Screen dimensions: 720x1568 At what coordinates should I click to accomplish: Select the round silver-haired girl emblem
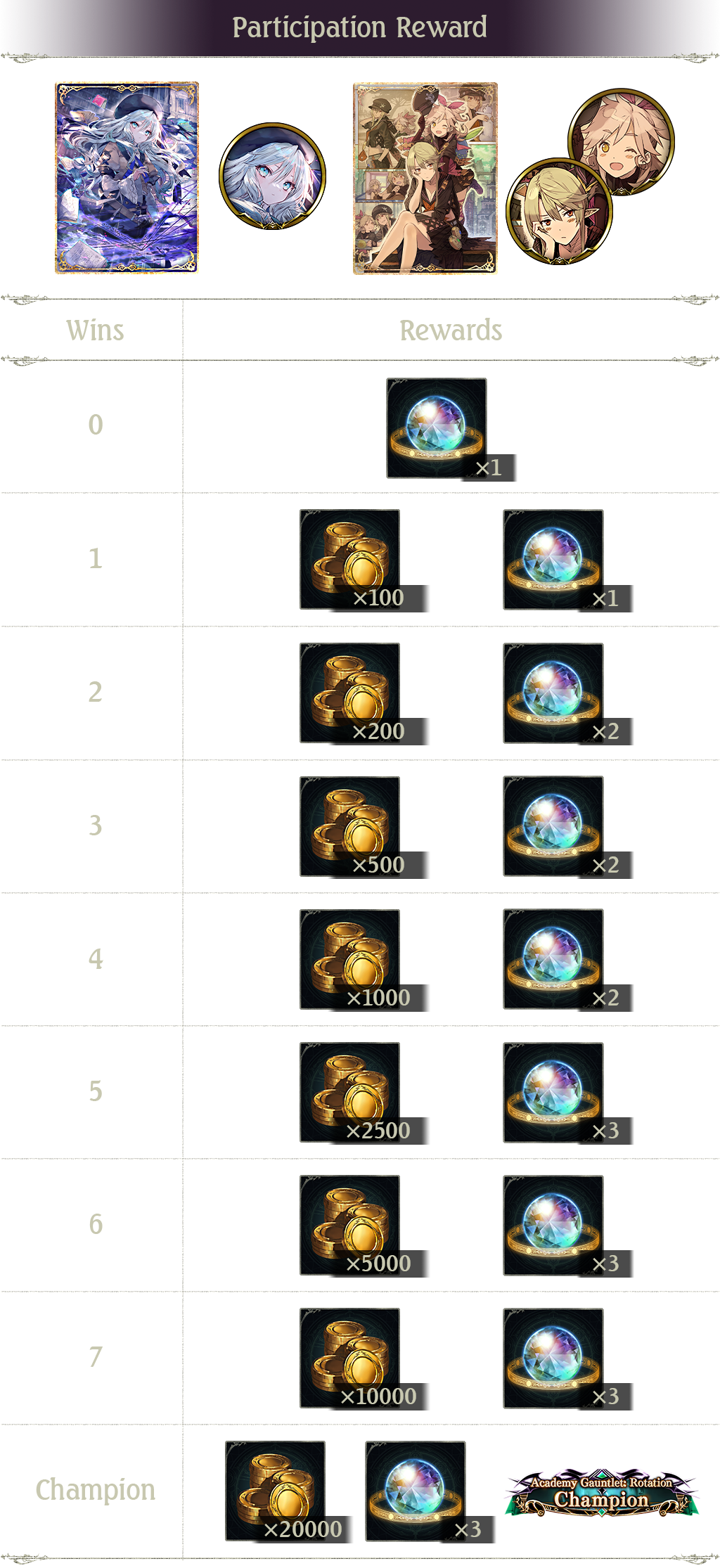click(273, 176)
